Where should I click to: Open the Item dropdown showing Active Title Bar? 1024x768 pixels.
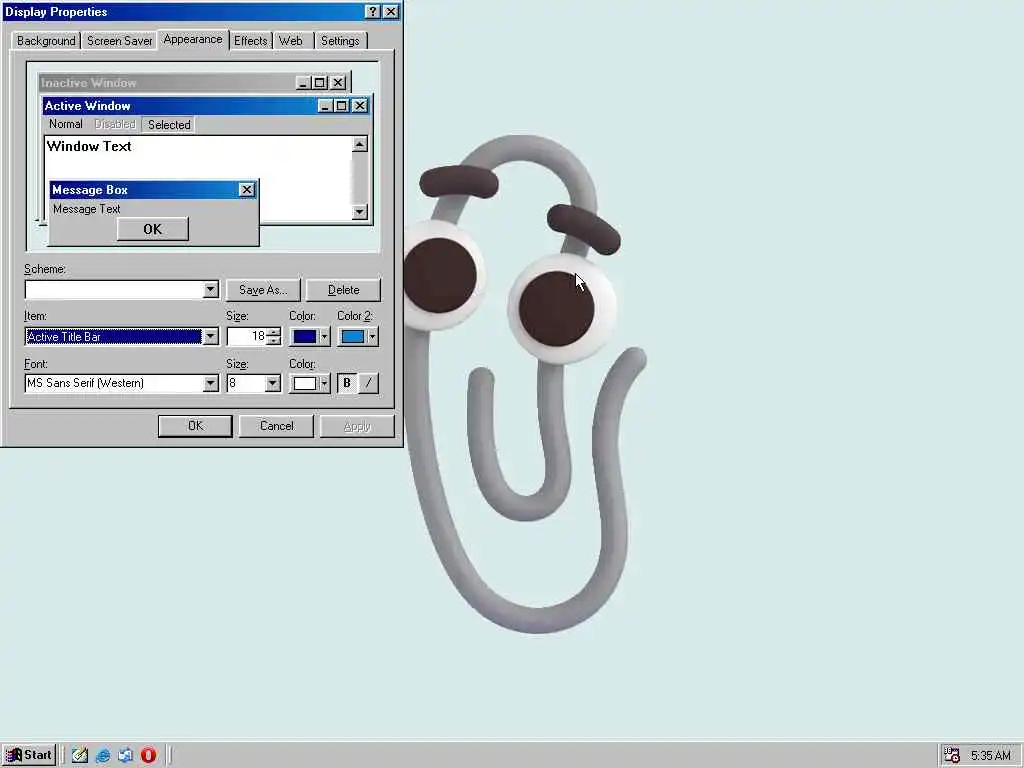click(x=210, y=336)
